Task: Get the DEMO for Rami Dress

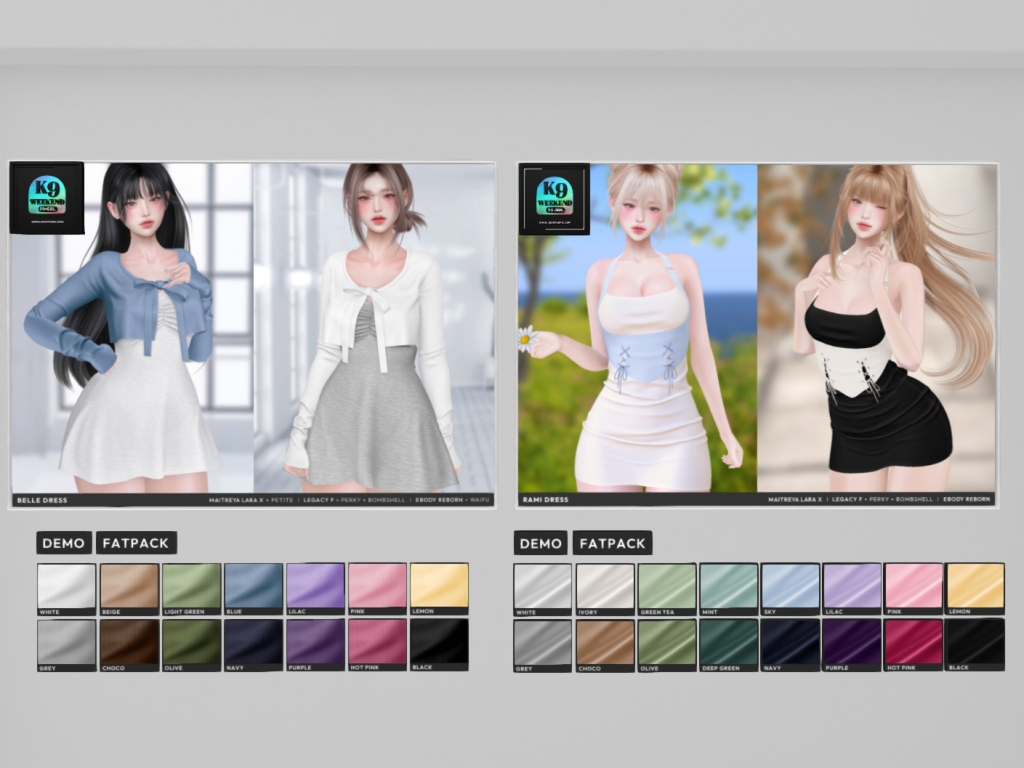Action: [x=540, y=543]
